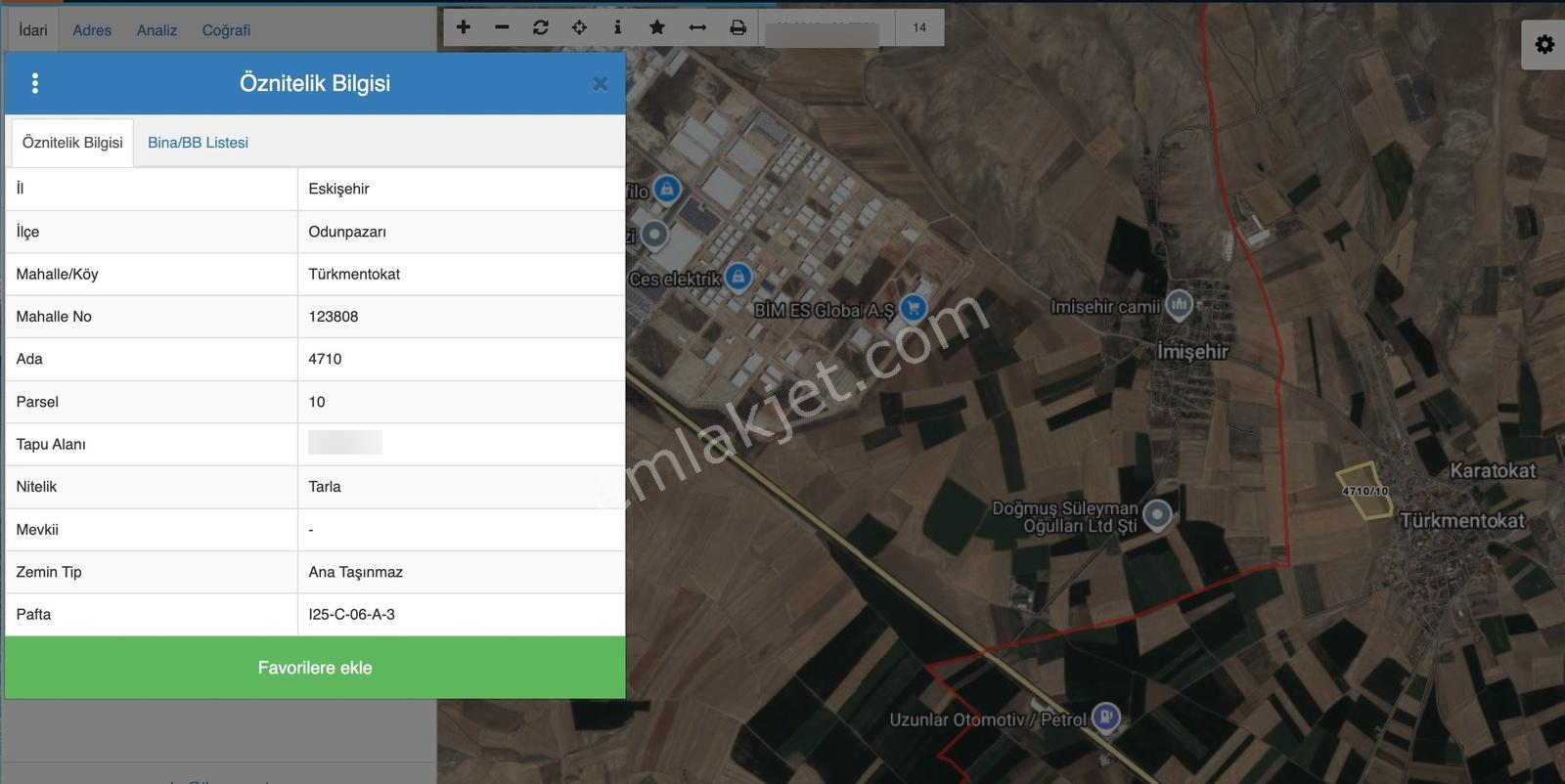Click the Karatokat label on the map
This screenshot has width=1565, height=784.
pyautogui.click(x=1493, y=470)
